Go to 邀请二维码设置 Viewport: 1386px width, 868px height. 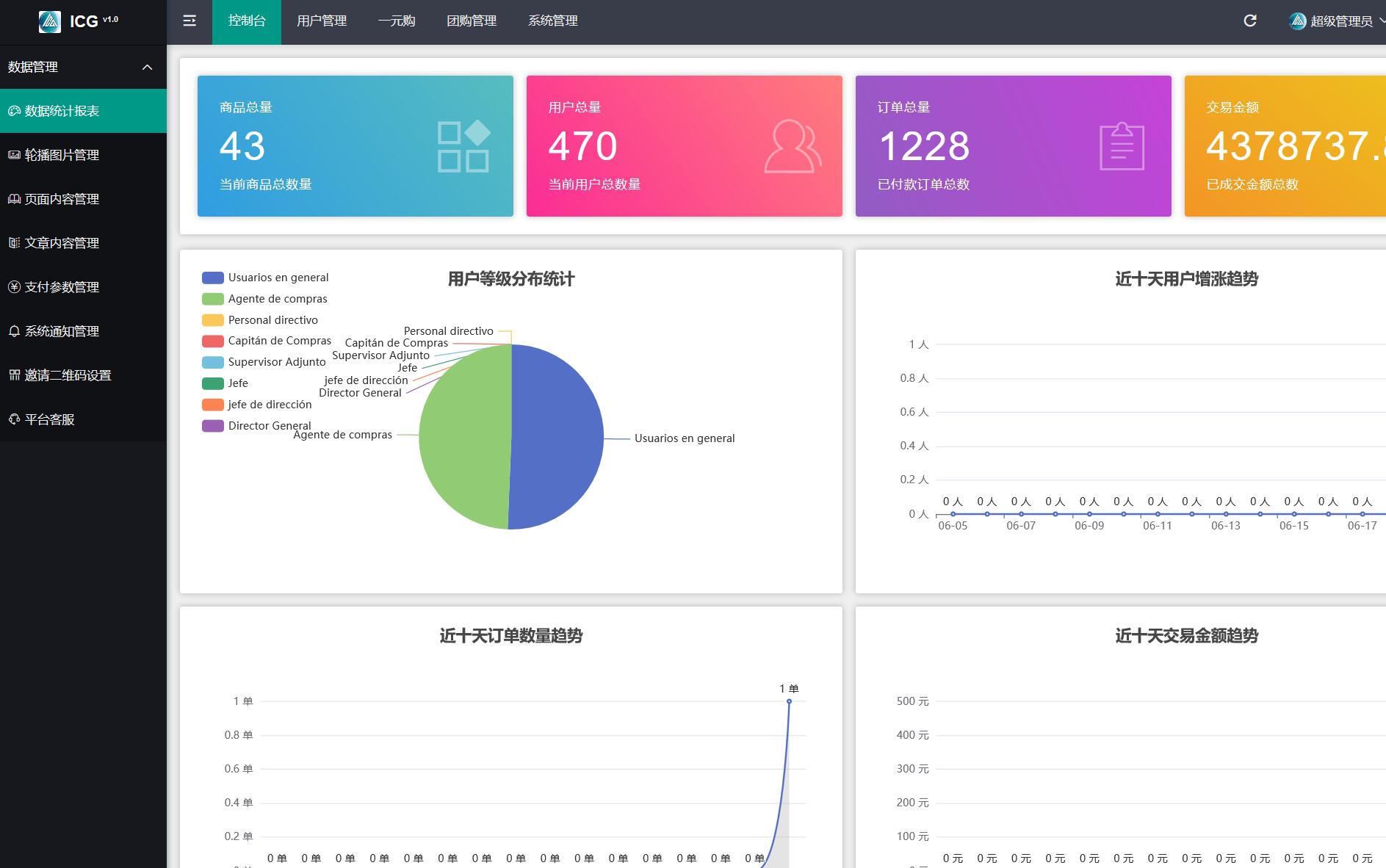(83, 375)
